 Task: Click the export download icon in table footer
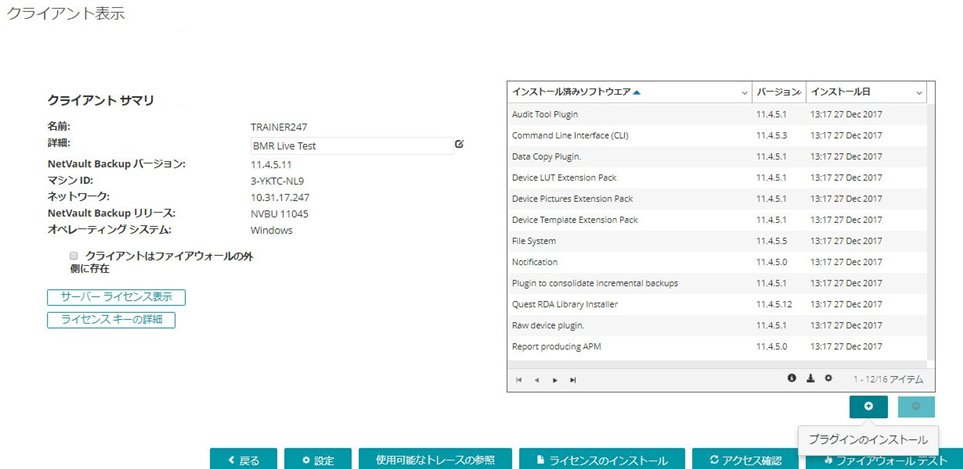point(810,378)
